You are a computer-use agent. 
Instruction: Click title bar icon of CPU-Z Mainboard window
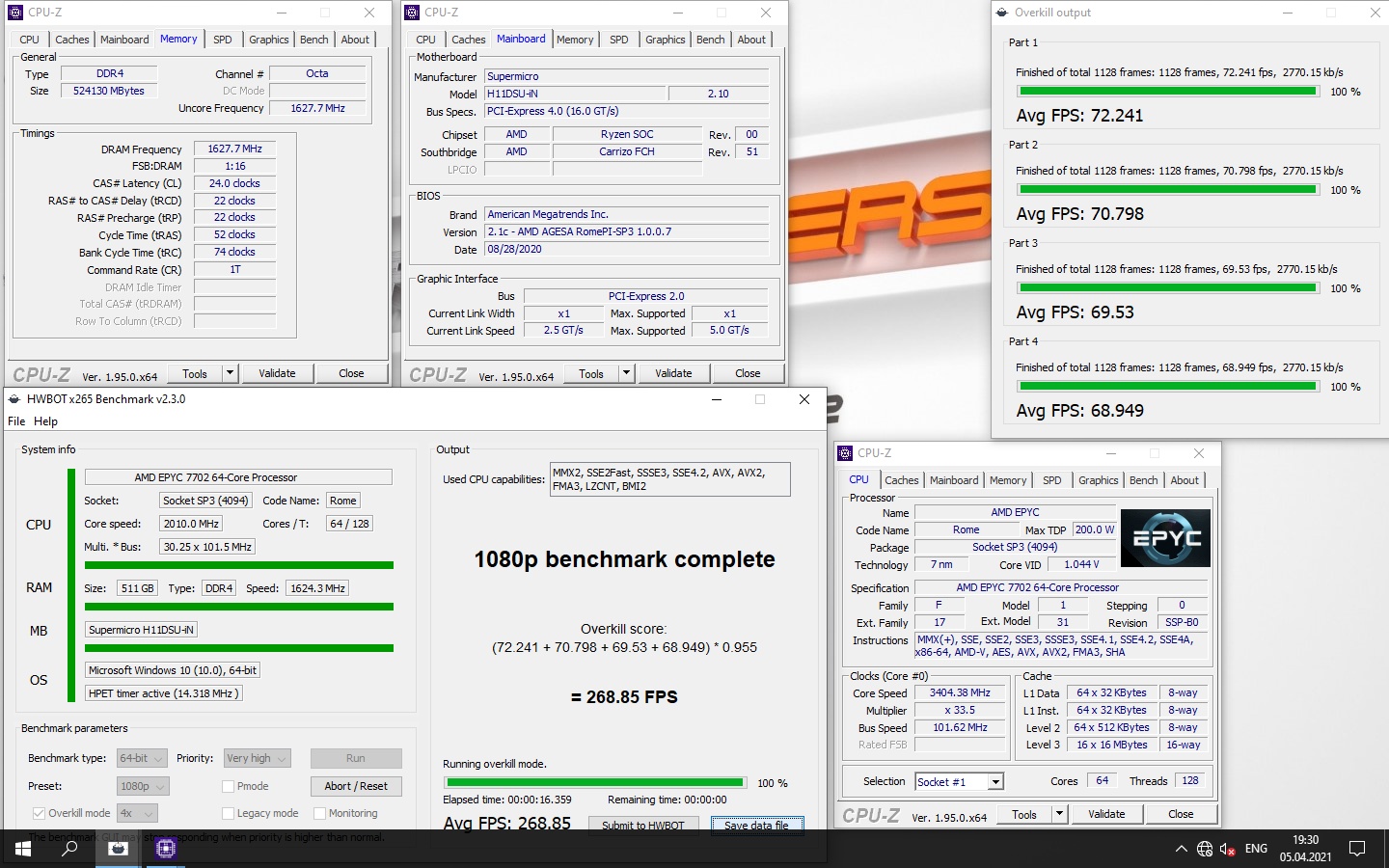pos(412,13)
